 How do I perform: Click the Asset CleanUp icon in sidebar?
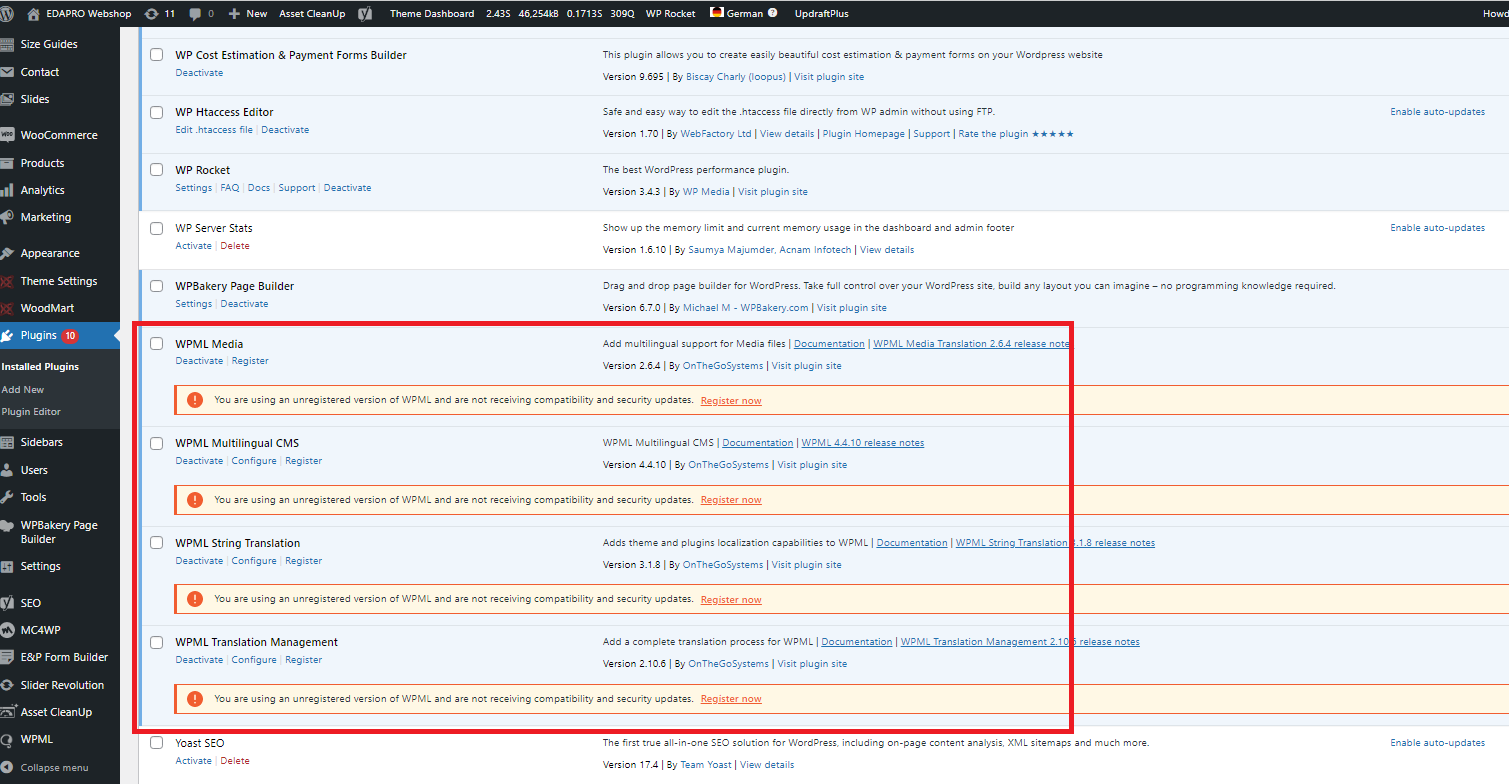coord(8,712)
